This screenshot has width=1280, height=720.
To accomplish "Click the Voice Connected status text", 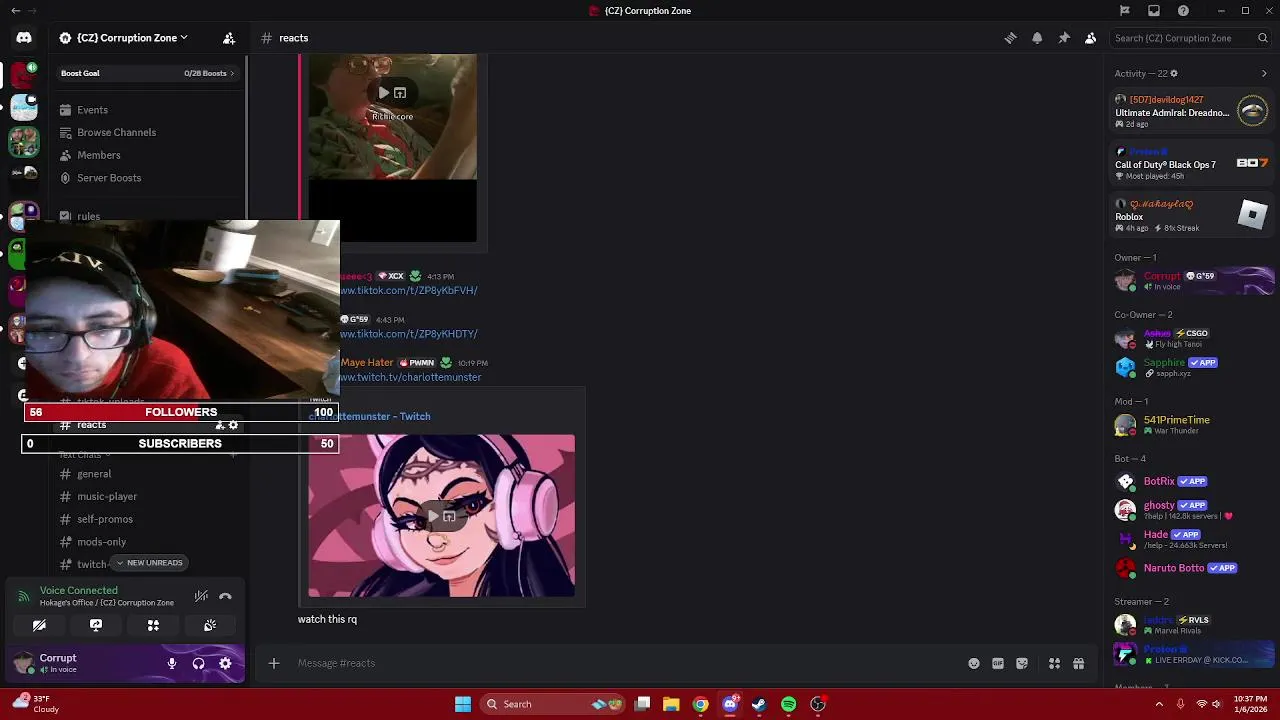I will [79, 591].
